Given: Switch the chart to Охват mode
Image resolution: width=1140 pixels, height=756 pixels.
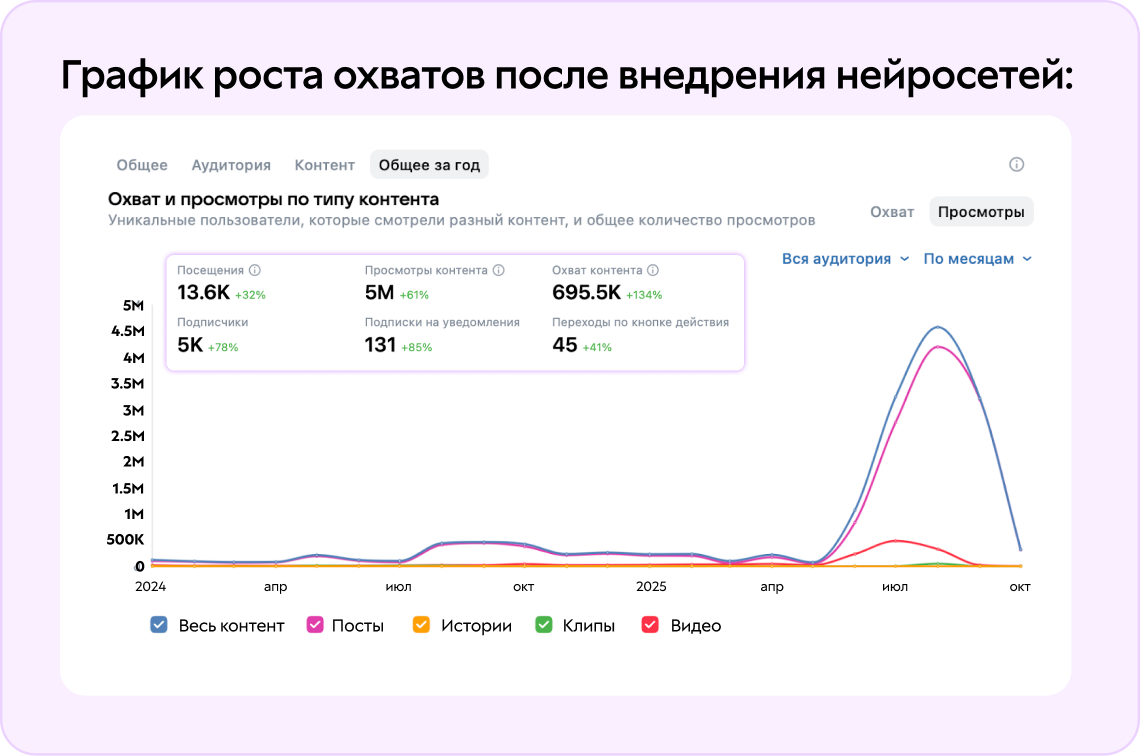Looking at the screenshot, I should 892,211.
